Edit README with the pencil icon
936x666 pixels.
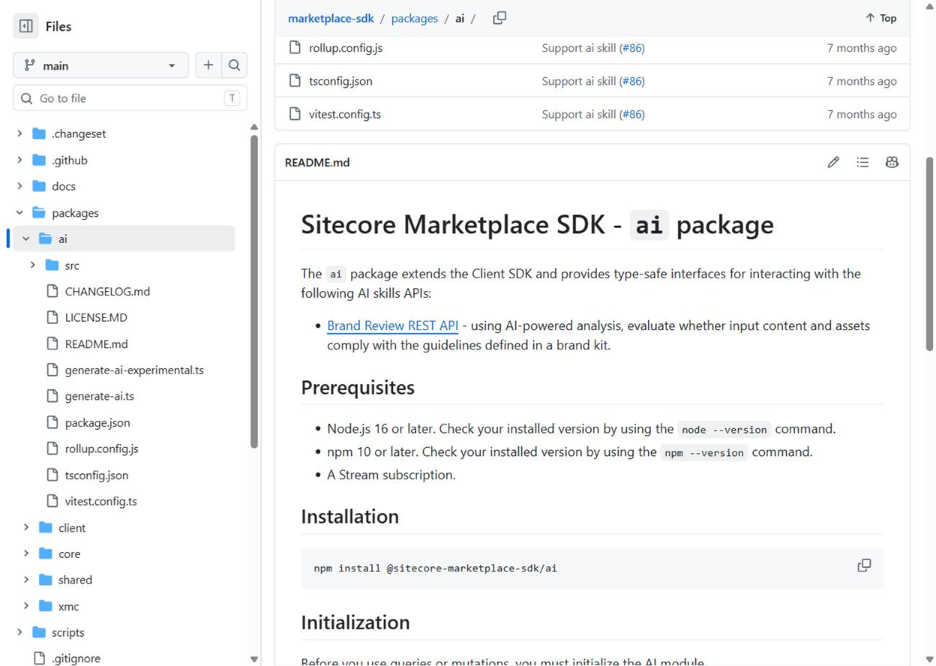pyautogui.click(x=833, y=162)
